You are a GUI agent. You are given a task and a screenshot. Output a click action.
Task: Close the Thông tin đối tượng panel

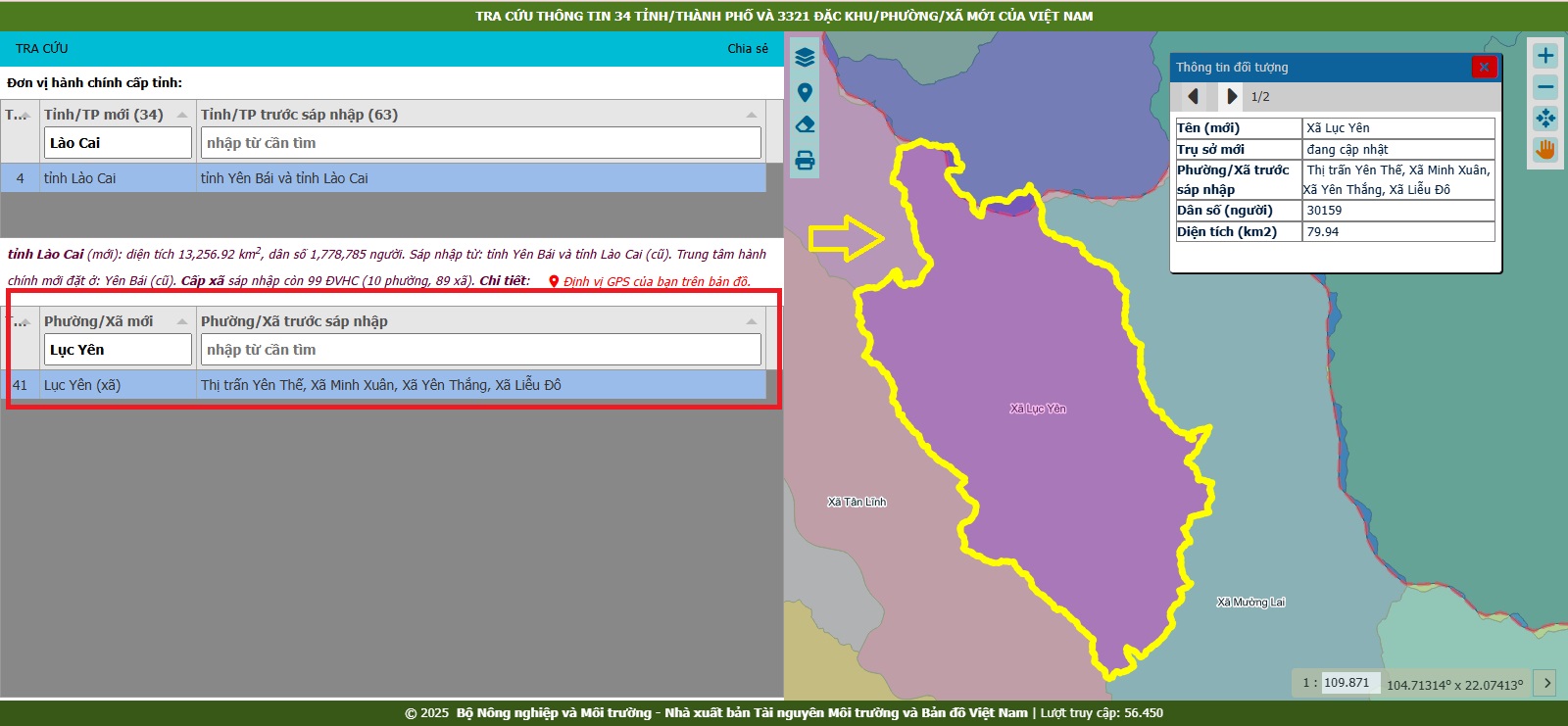pyautogui.click(x=1484, y=67)
